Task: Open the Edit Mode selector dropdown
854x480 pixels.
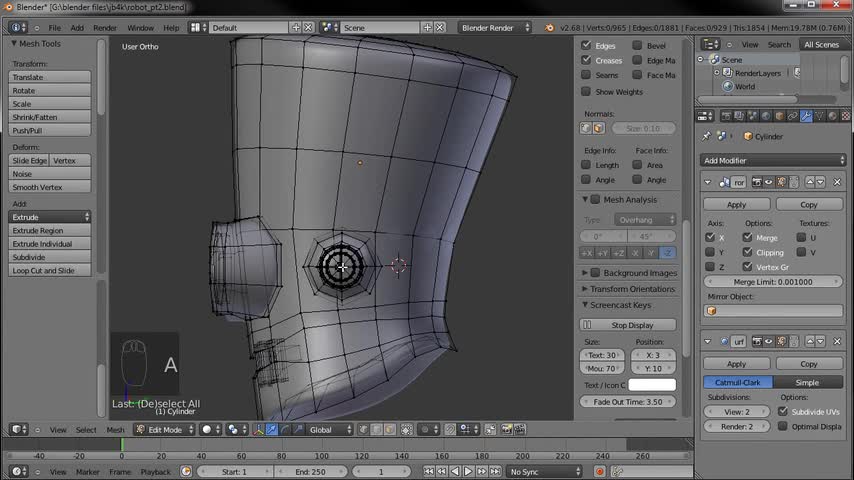Action: coord(164,429)
